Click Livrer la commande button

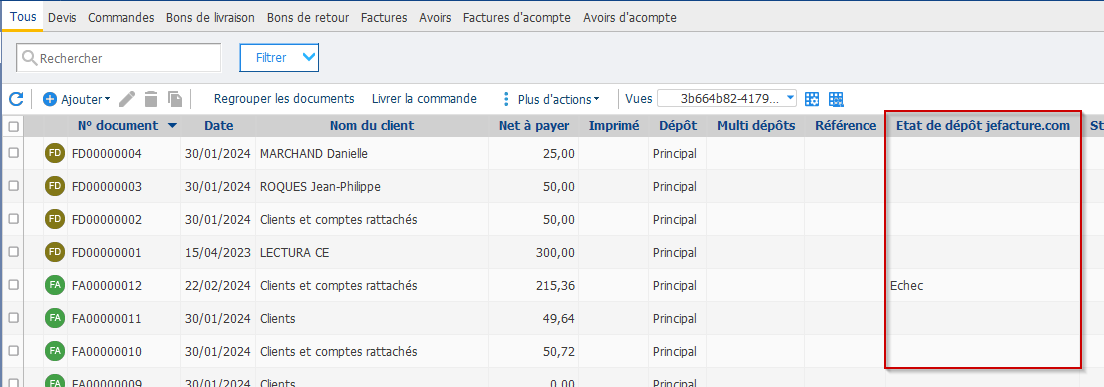click(x=425, y=99)
